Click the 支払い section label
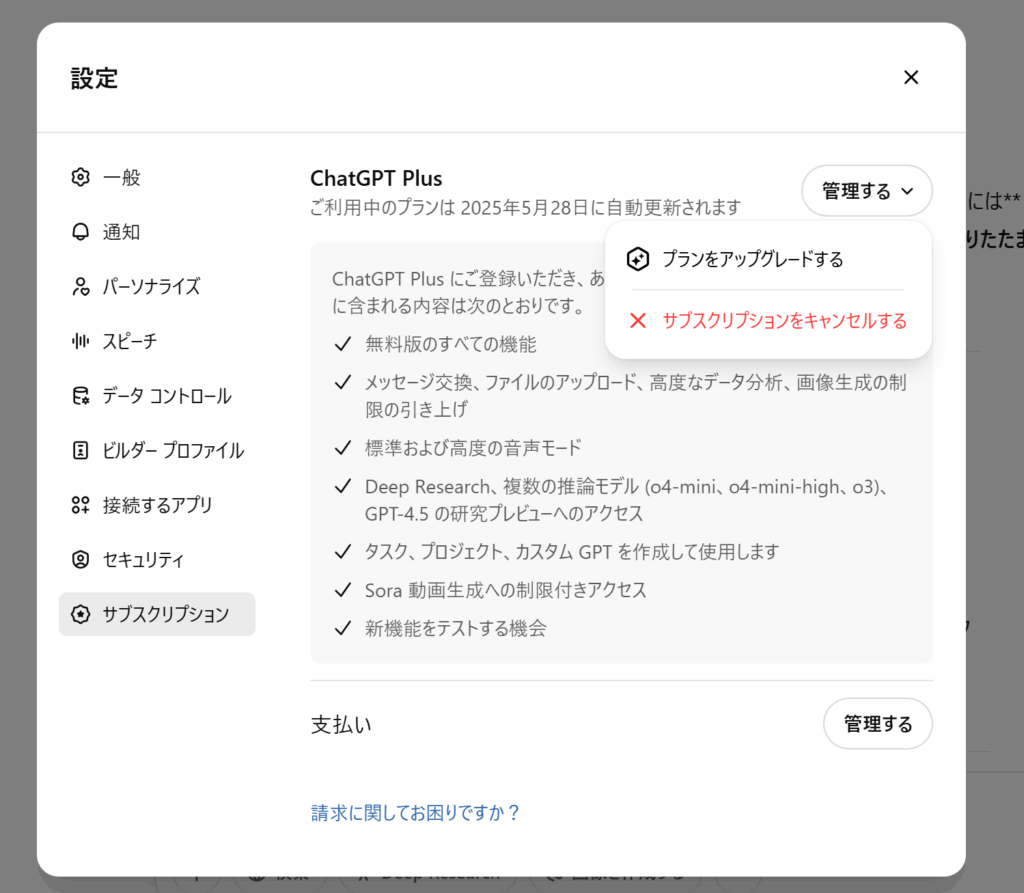Image resolution: width=1024 pixels, height=893 pixels. pos(341,724)
